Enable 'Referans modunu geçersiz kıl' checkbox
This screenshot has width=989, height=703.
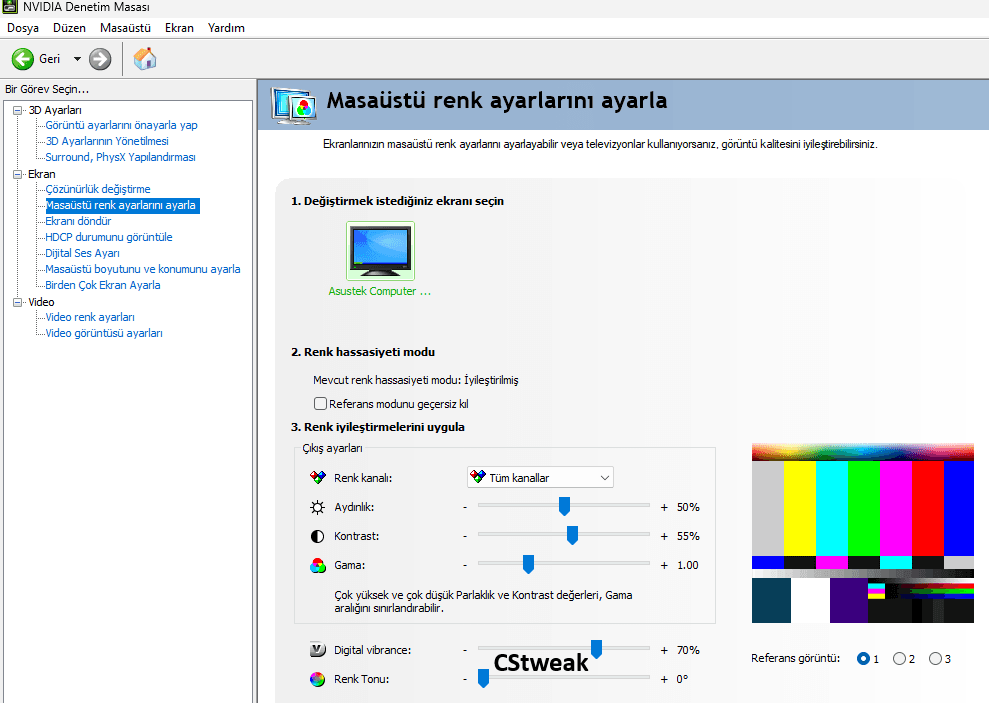(321, 404)
